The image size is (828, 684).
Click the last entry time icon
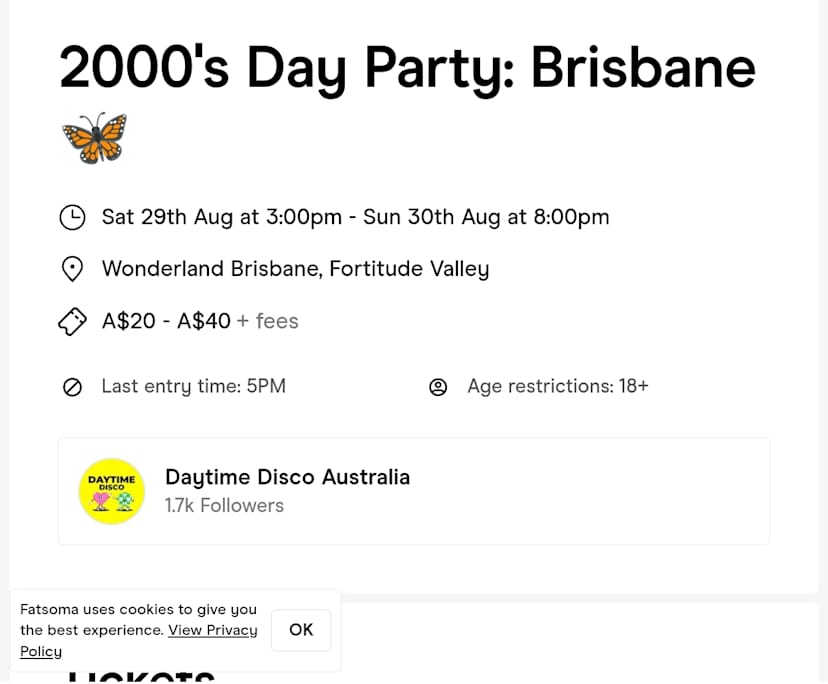(x=72, y=387)
